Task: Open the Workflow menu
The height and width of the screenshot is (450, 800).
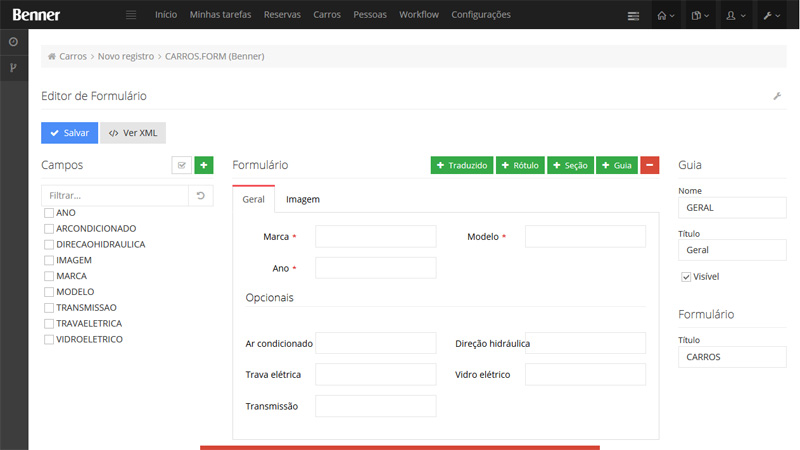Action: pyautogui.click(x=418, y=15)
